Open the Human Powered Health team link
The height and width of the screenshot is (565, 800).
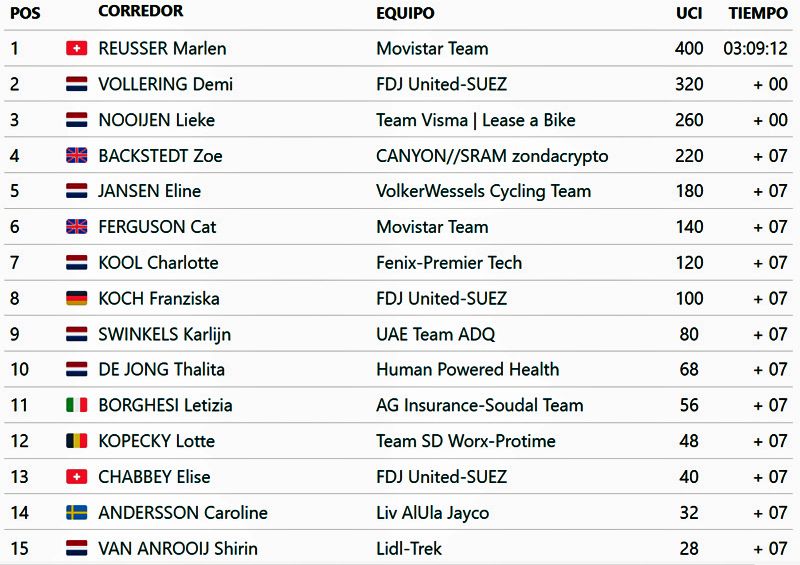tap(467, 370)
